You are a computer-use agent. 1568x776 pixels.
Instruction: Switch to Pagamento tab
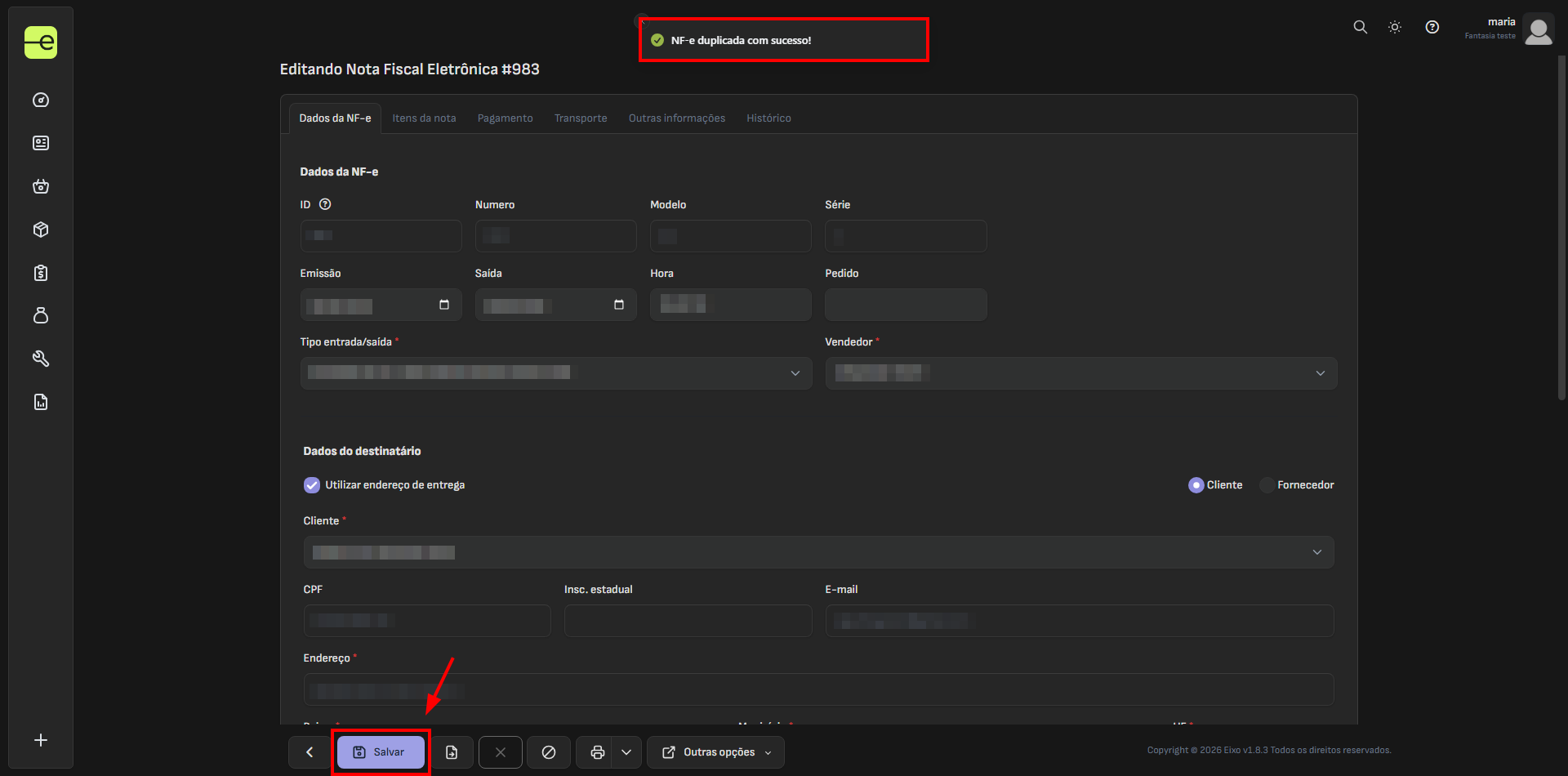click(x=506, y=118)
